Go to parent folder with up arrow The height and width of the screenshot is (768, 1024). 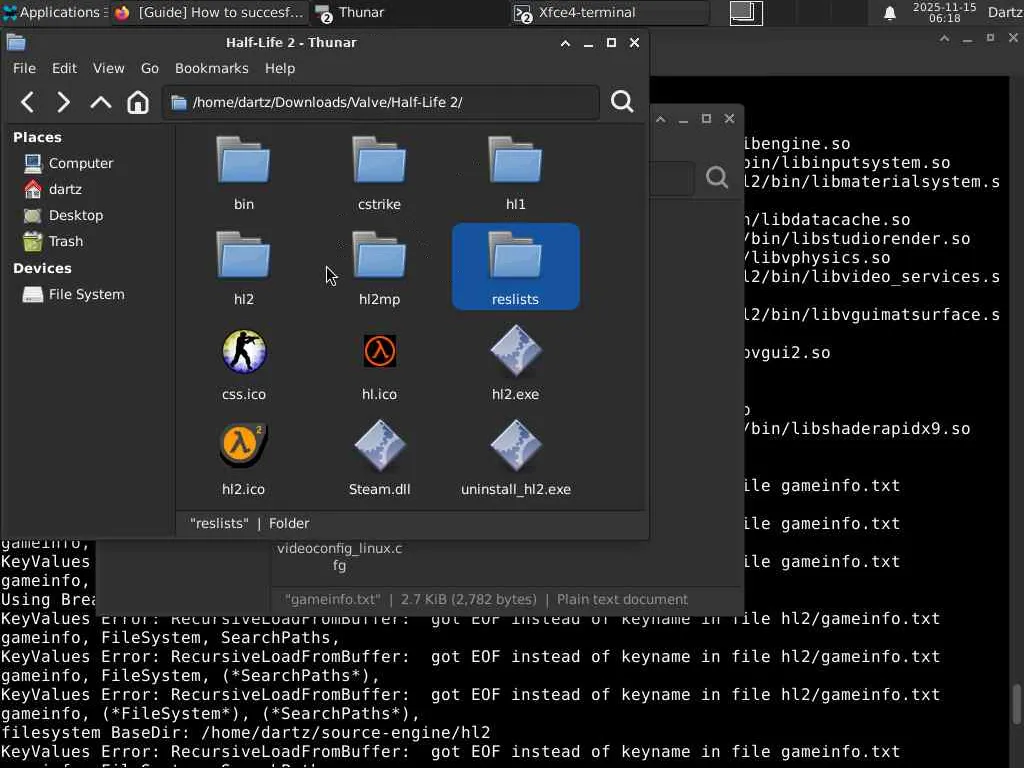tap(101, 102)
